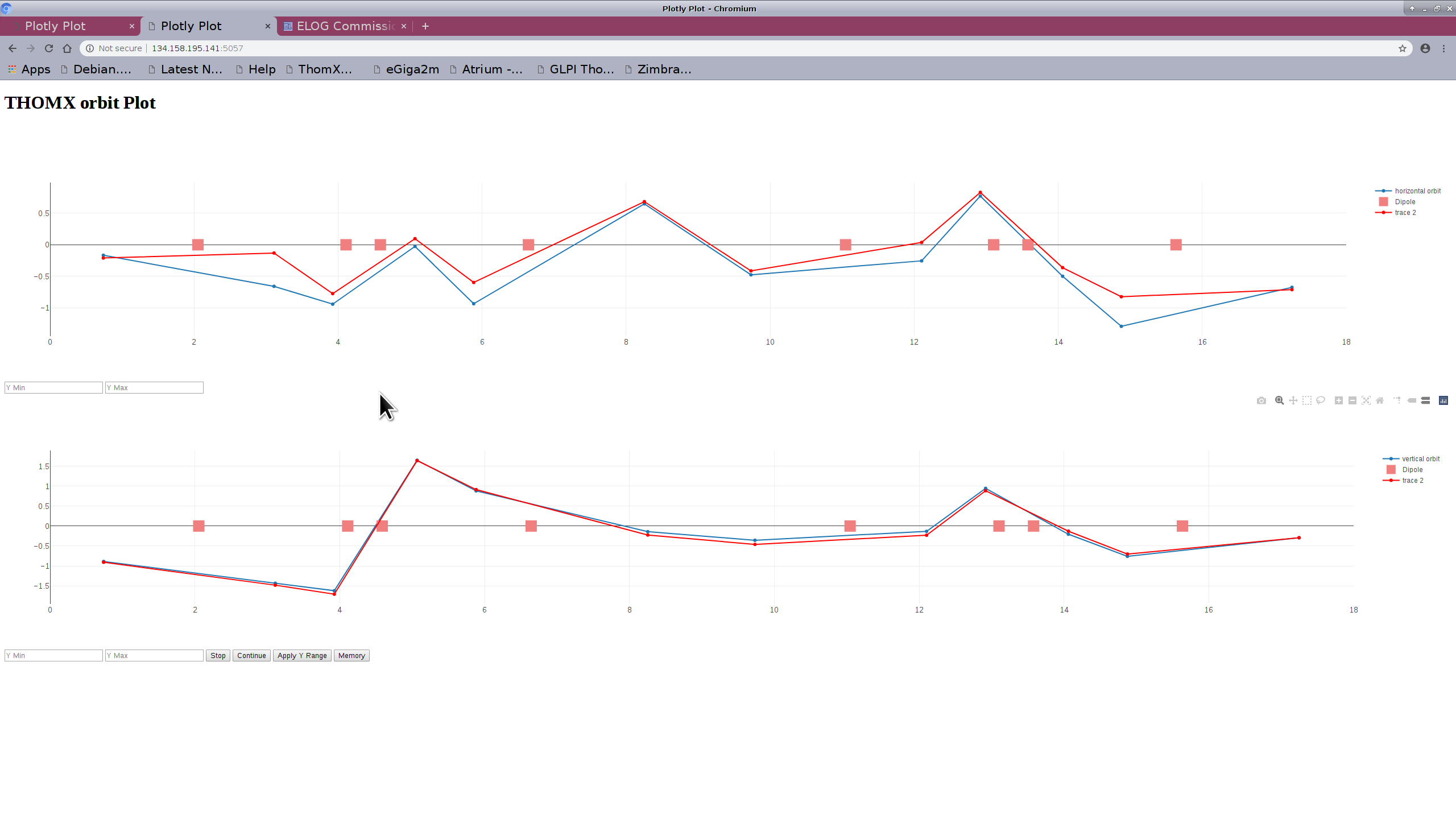Switch to the first Plotly Plot tab
Screen dimensions: 1456x819
click(55, 26)
